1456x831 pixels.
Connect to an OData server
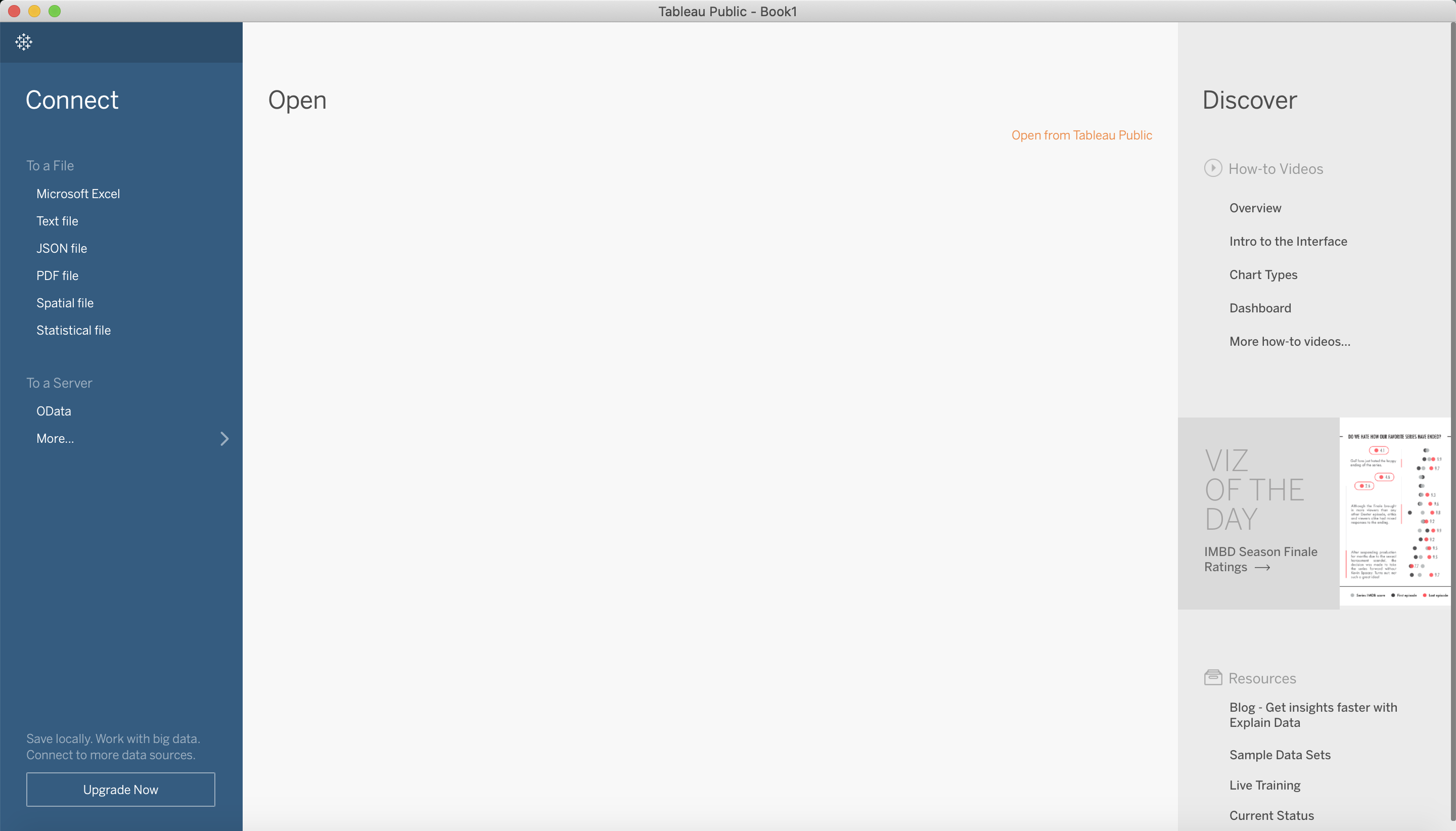[x=54, y=411]
